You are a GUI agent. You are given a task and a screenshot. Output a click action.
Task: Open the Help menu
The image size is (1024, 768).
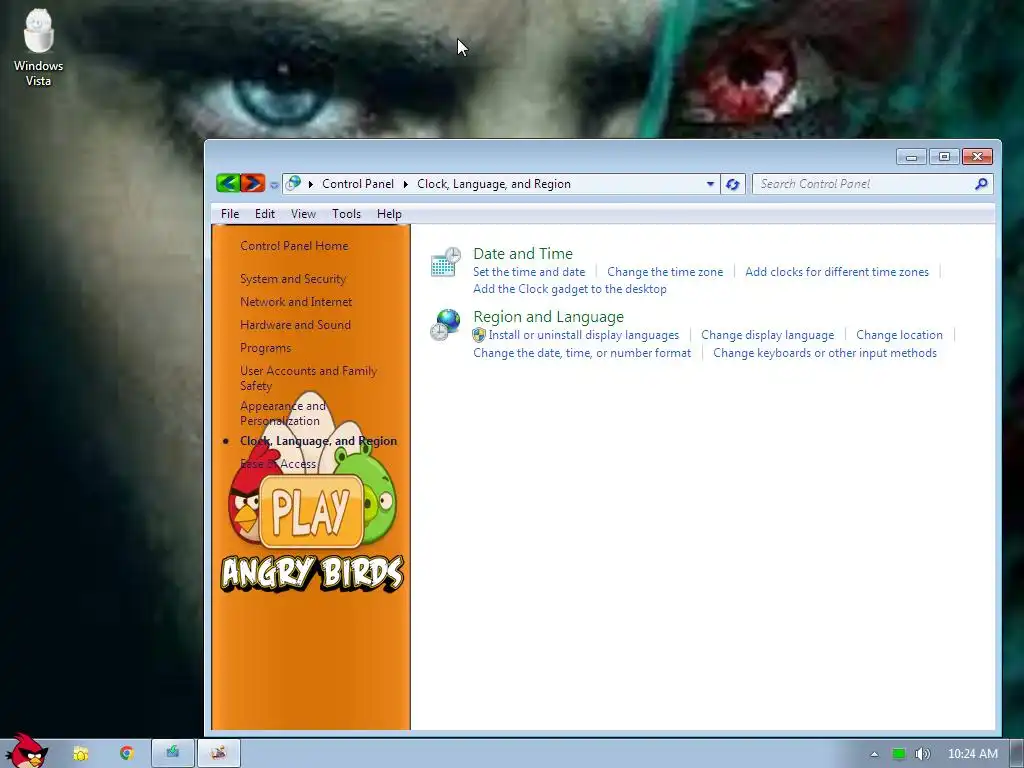click(389, 214)
